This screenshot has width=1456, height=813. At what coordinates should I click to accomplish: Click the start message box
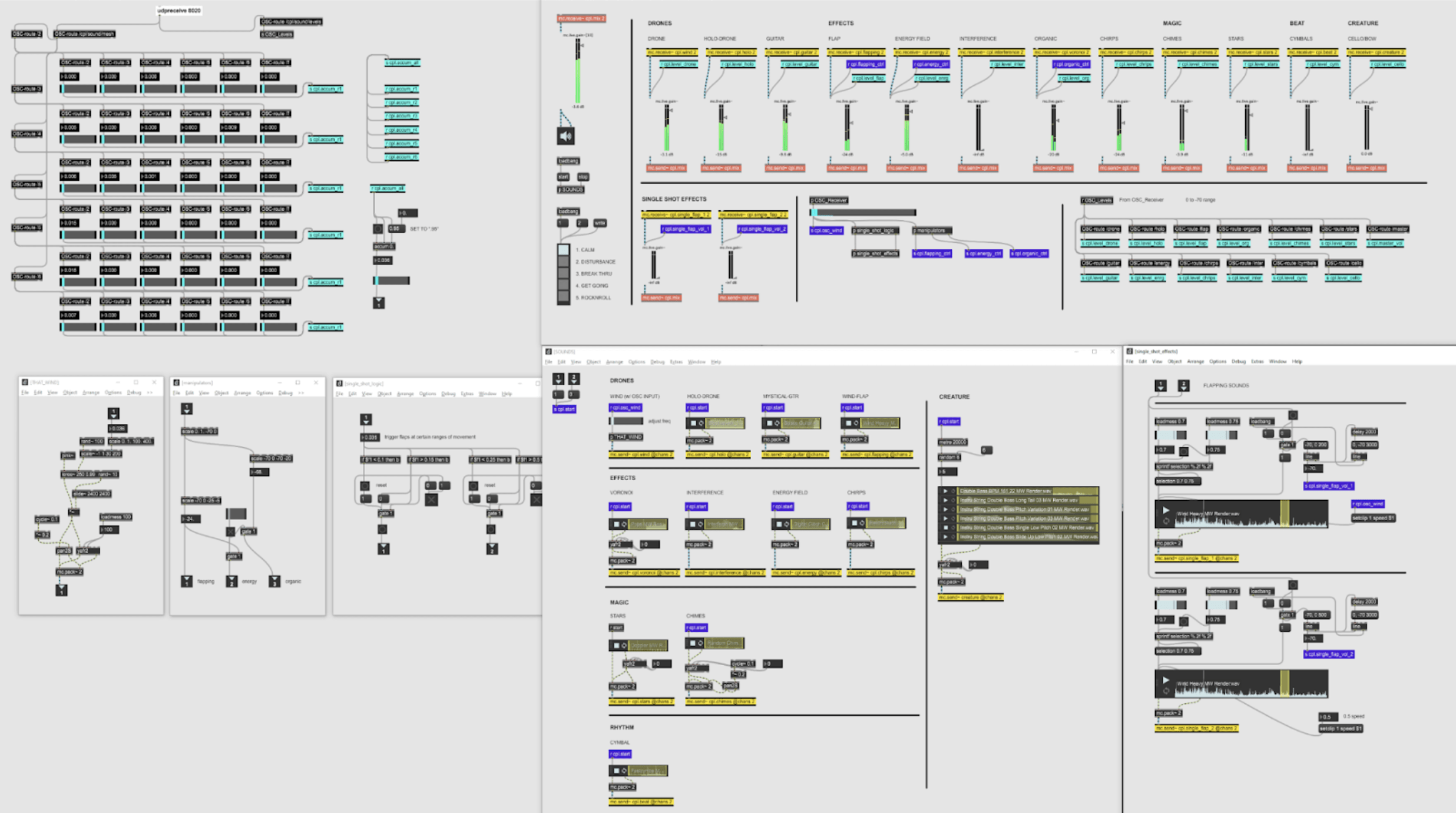(x=563, y=177)
